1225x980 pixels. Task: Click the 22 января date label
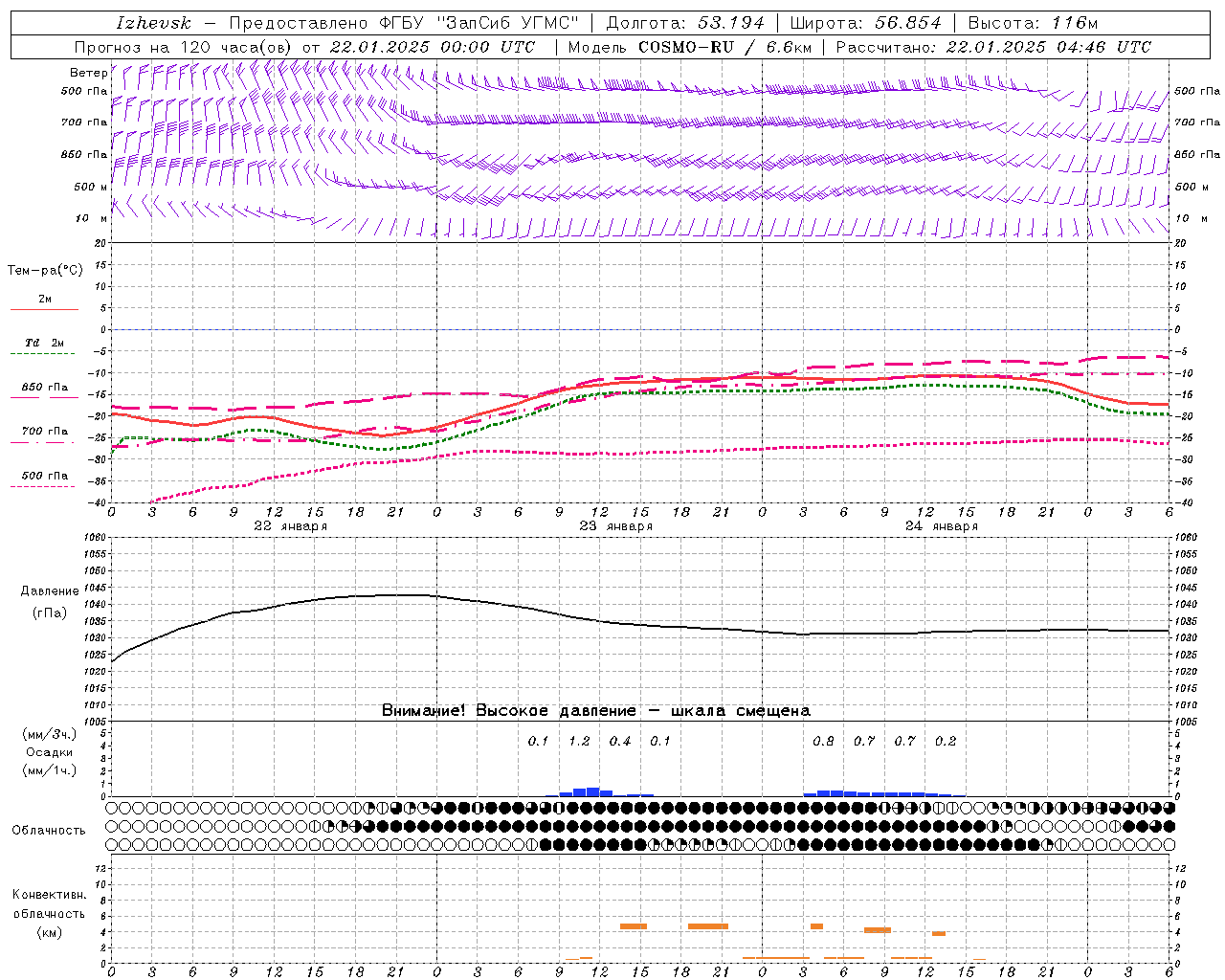(x=290, y=526)
